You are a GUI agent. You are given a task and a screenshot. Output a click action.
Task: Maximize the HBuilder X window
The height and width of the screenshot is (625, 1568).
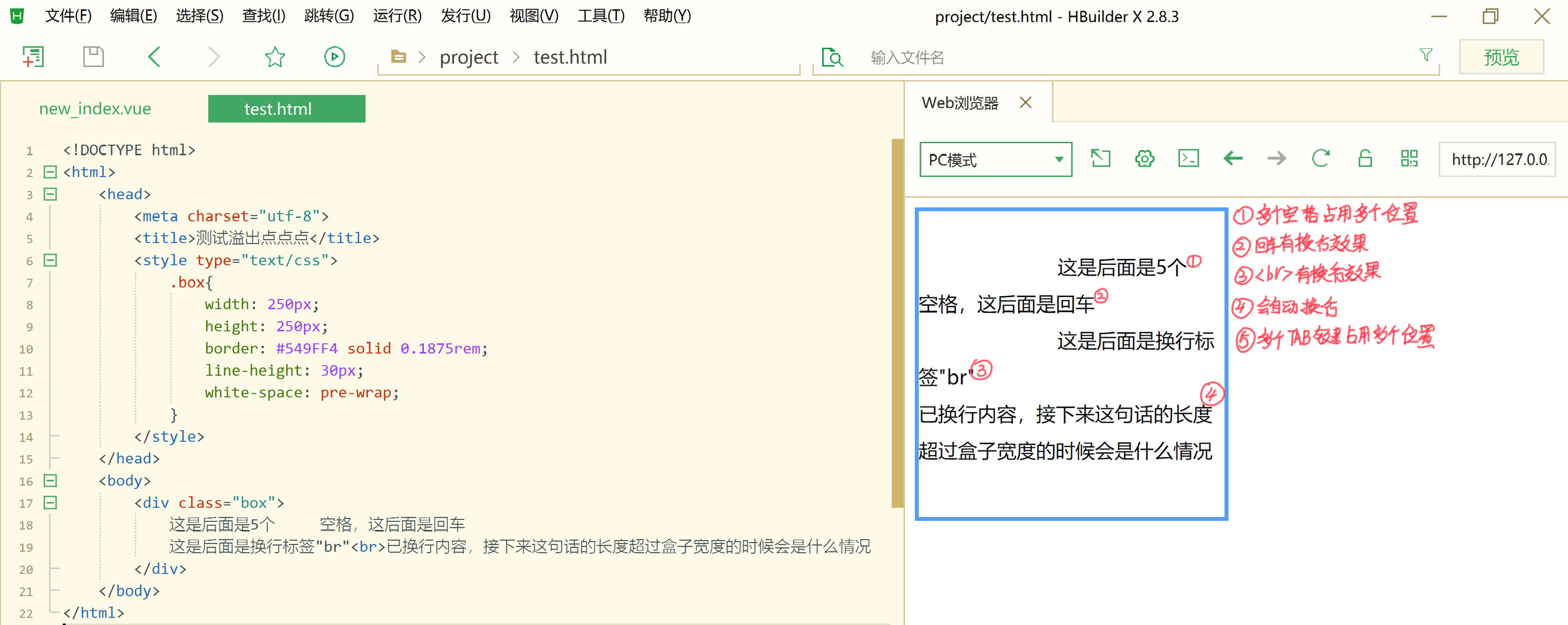click(1490, 16)
